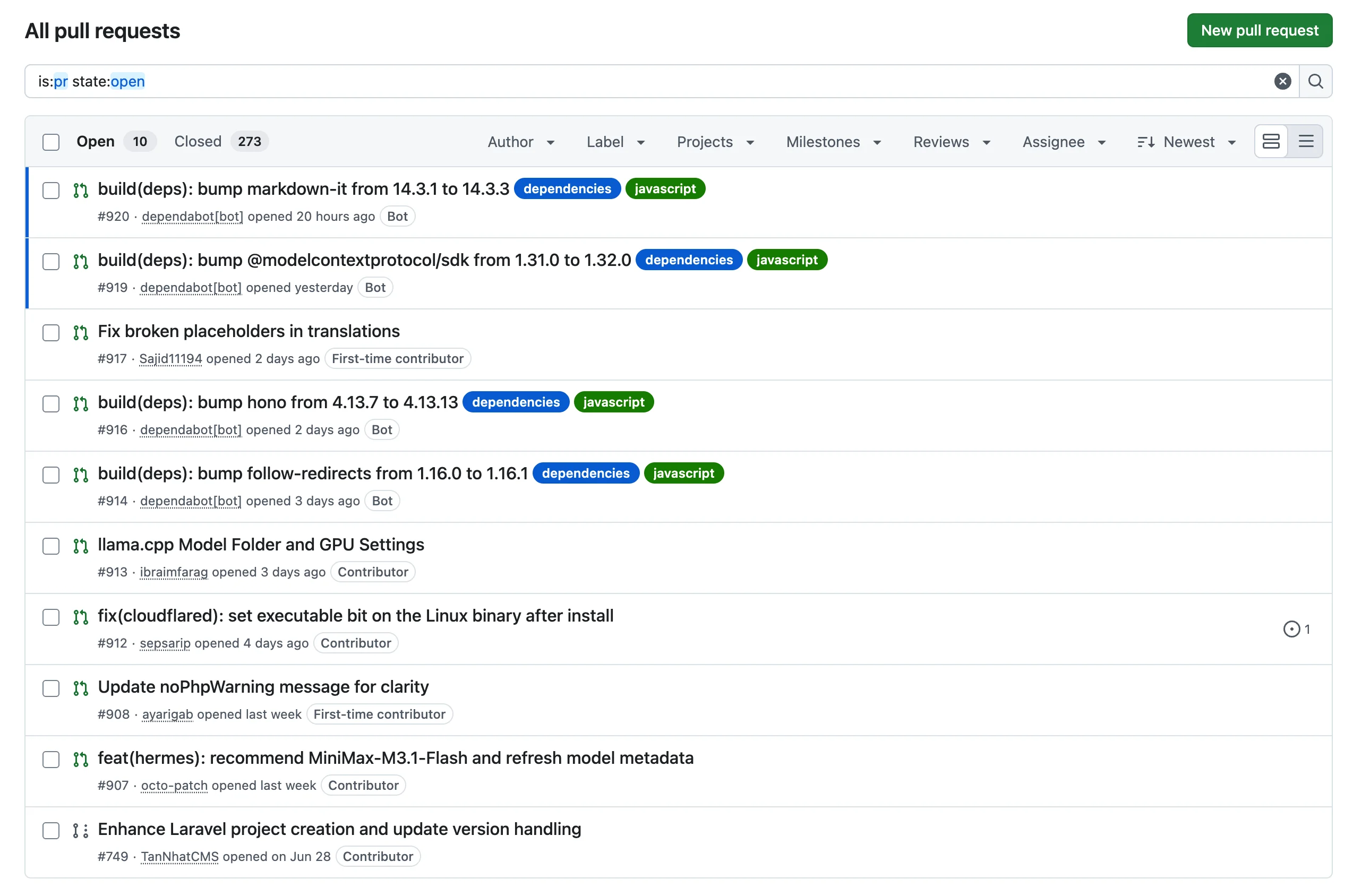Click 'Bot' badge on PR #919

pos(375,287)
